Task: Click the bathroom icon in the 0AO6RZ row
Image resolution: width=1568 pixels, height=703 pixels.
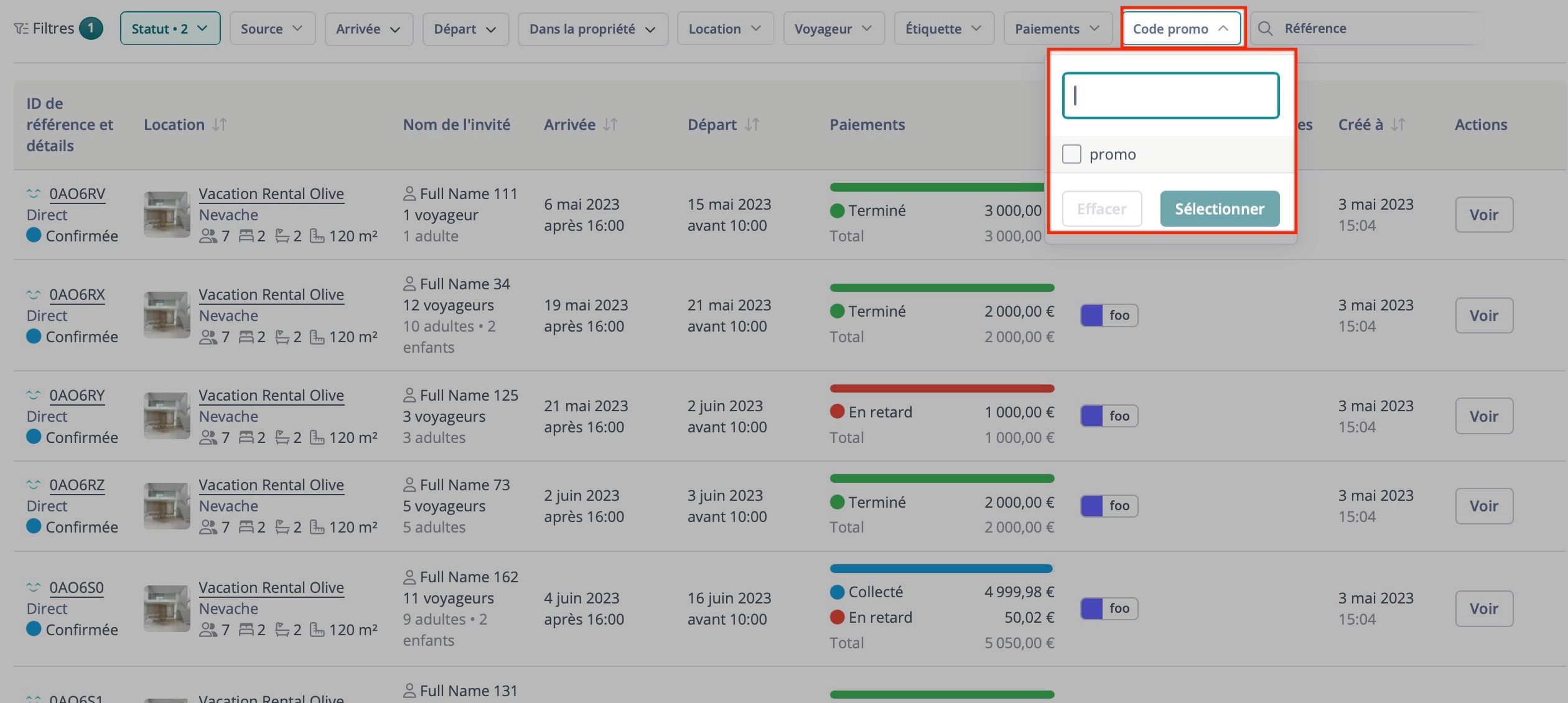Action: (x=284, y=526)
